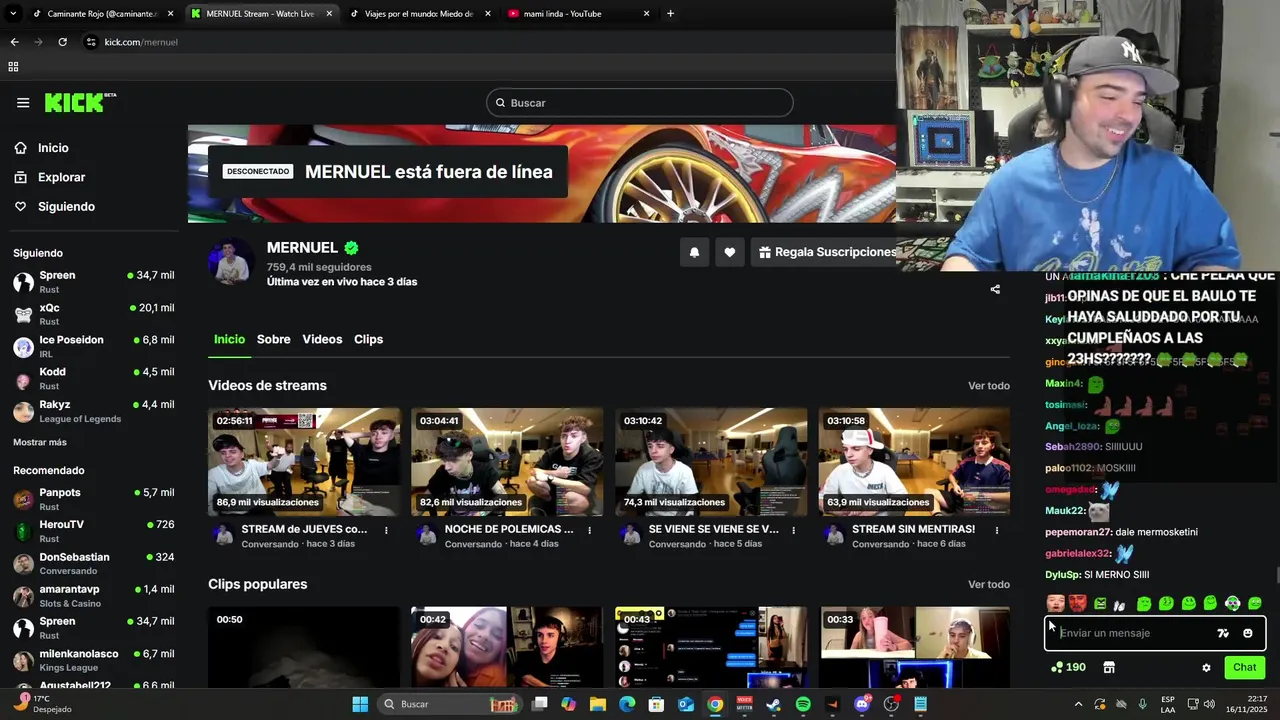
Task: Open Microsoft Edge from the taskbar
Action: [x=627, y=704]
